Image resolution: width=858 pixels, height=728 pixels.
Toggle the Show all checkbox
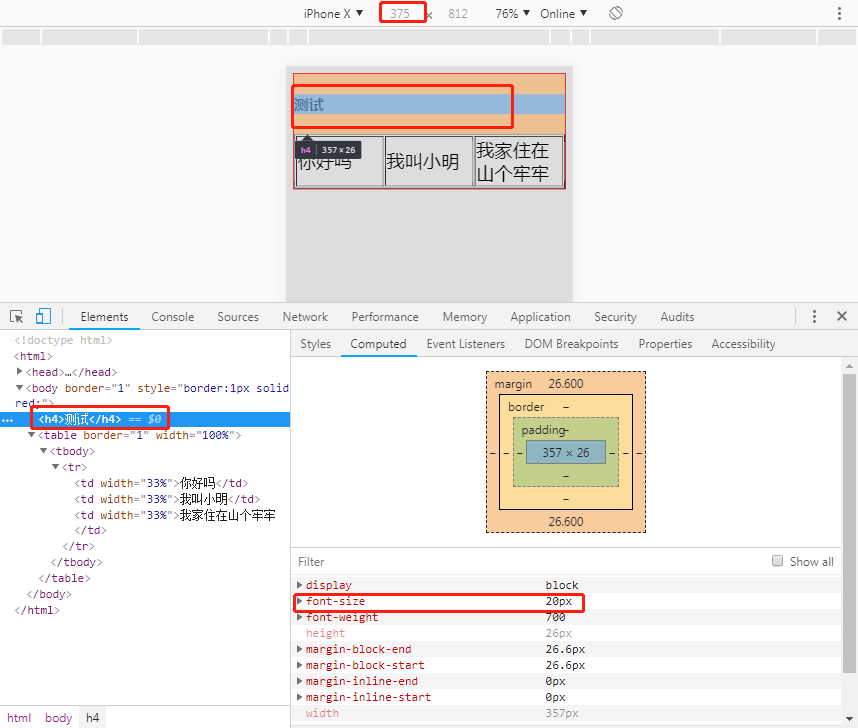pyautogui.click(x=777, y=561)
